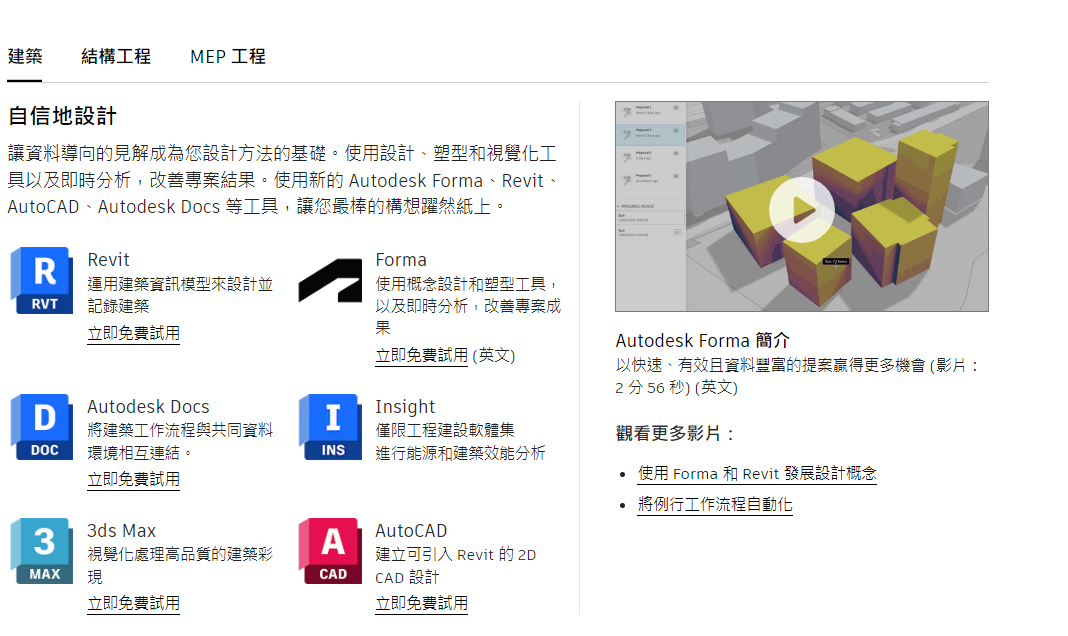Image resolution: width=1068 pixels, height=636 pixels.
Task: Play the Autodesk Forma intro video
Action: pos(802,210)
